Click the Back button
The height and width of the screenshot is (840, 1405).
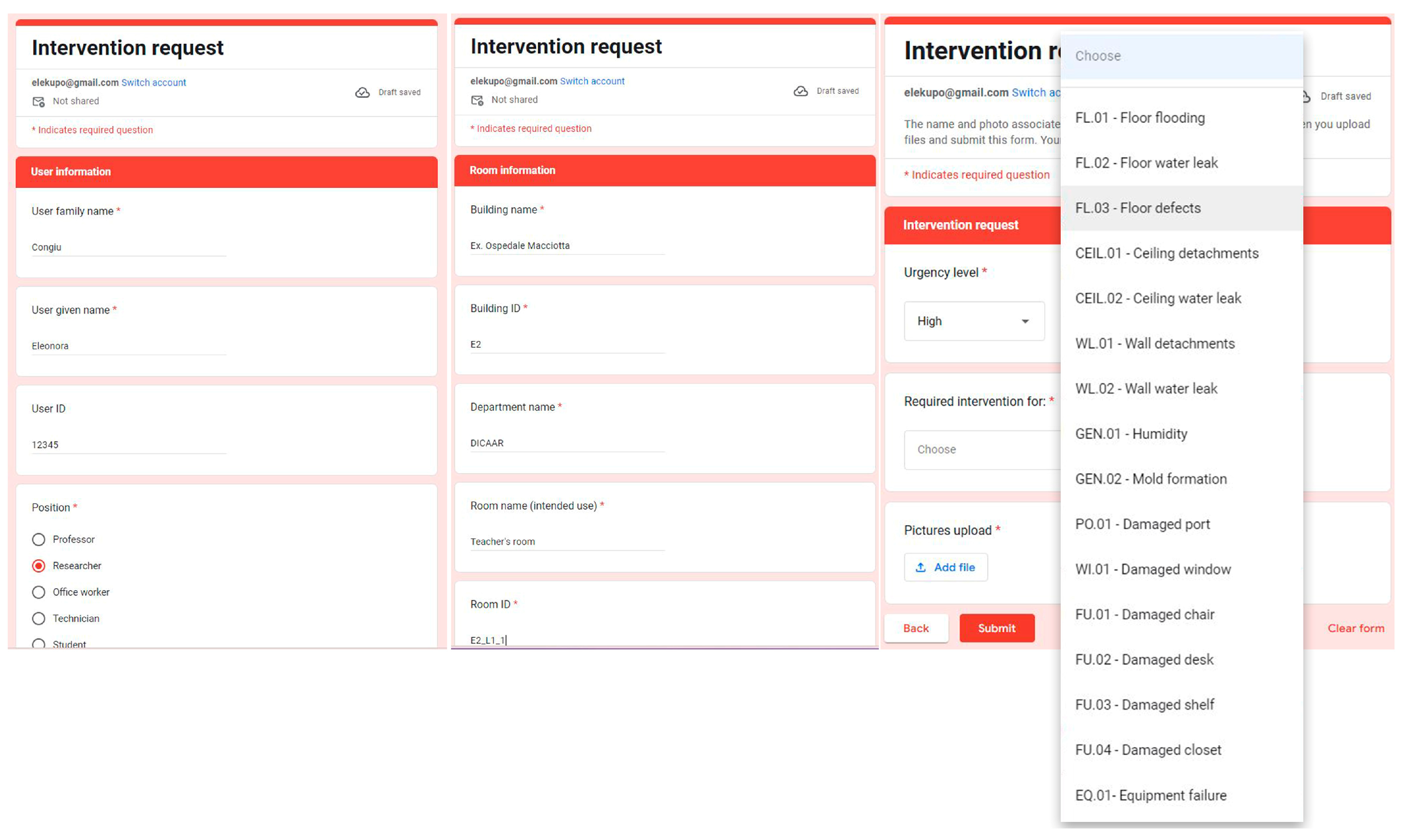(x=916, y=628)
